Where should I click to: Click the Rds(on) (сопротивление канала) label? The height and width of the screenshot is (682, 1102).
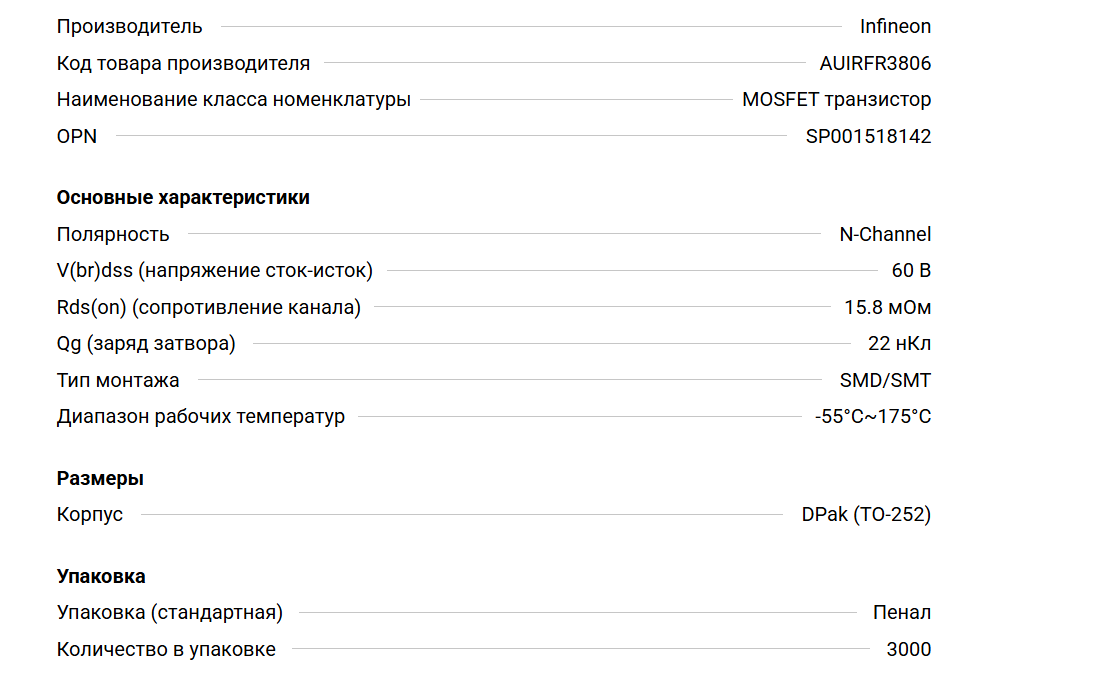208,307
